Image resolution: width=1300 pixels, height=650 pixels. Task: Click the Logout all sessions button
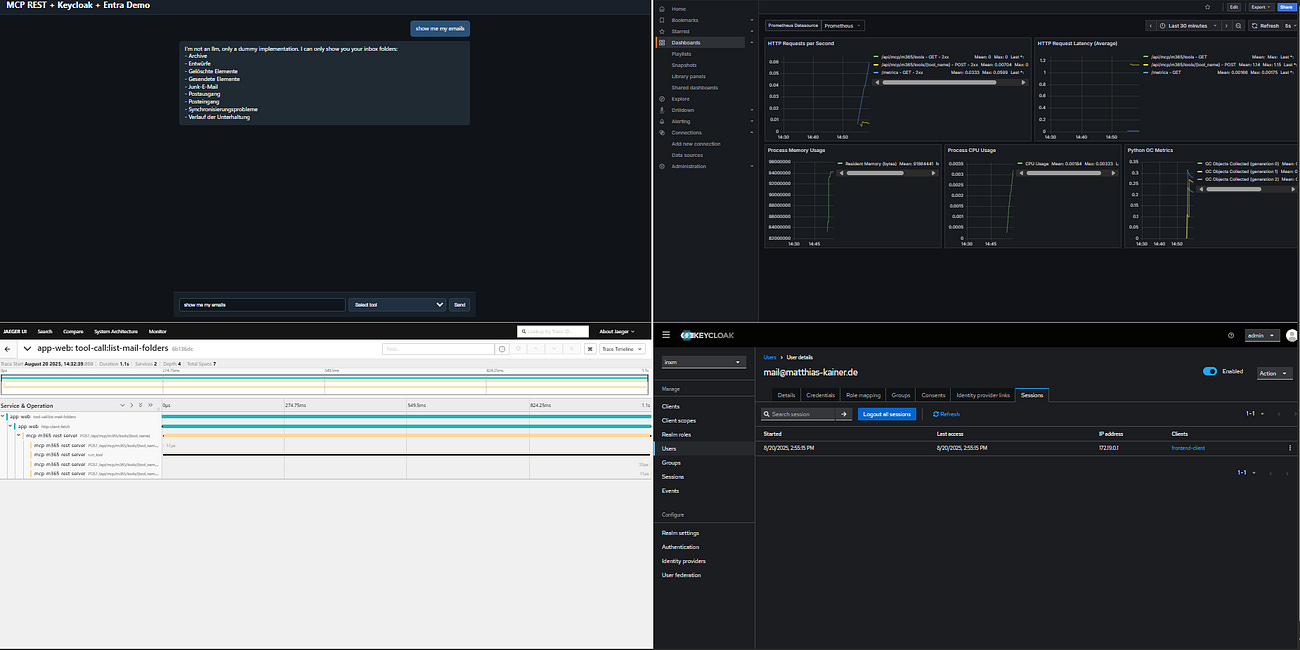coord(887,414)
